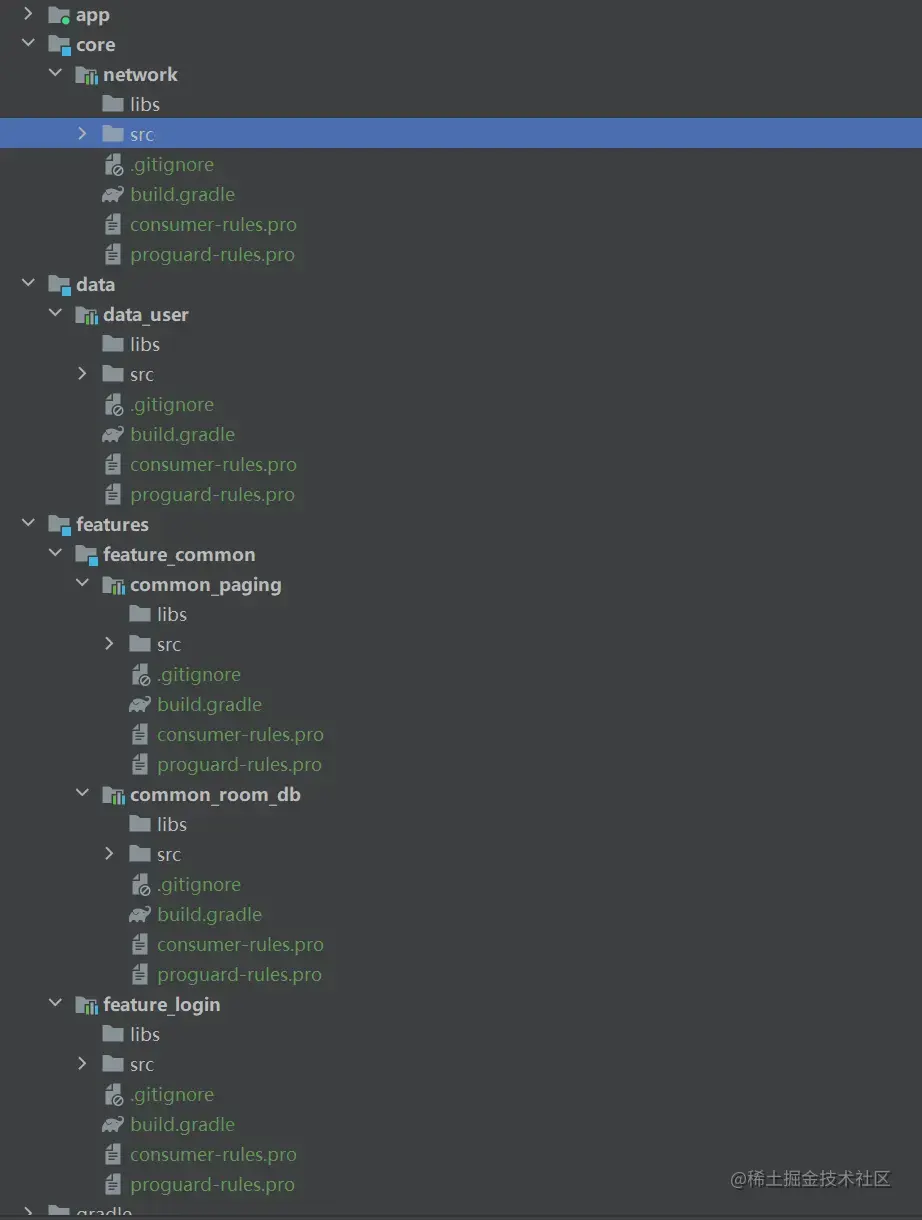Click the proguard-rules.pro file icon under network
The height and width of the screenshot is (1220, 922).
[x=113, y=255]
